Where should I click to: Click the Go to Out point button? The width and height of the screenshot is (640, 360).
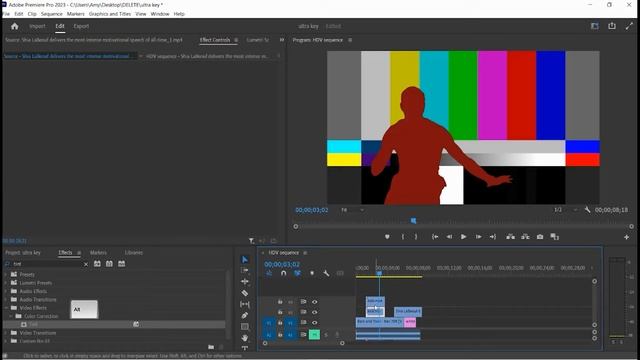(493, 237)
